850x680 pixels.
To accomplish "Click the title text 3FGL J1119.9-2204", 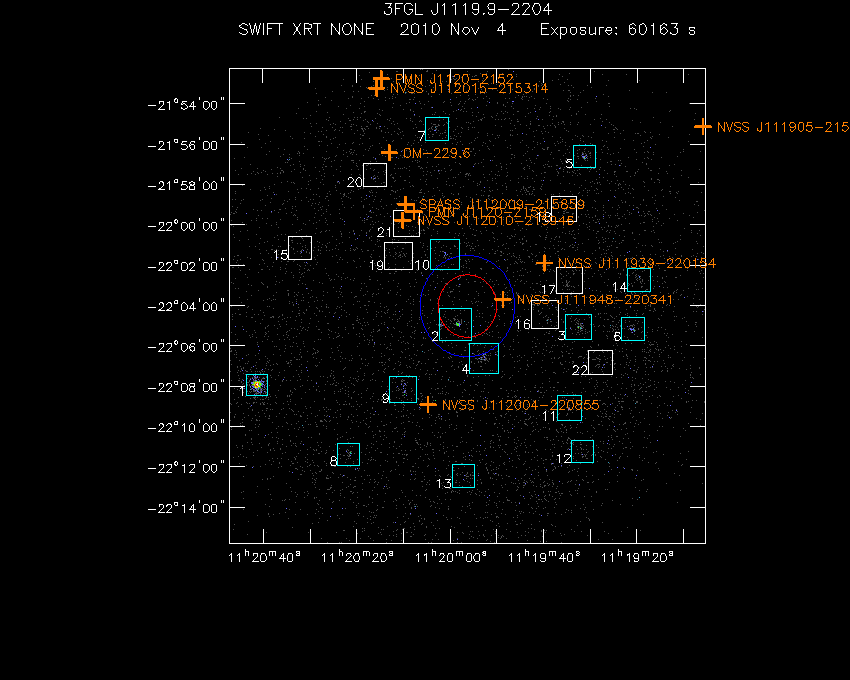I will [467, 9].
